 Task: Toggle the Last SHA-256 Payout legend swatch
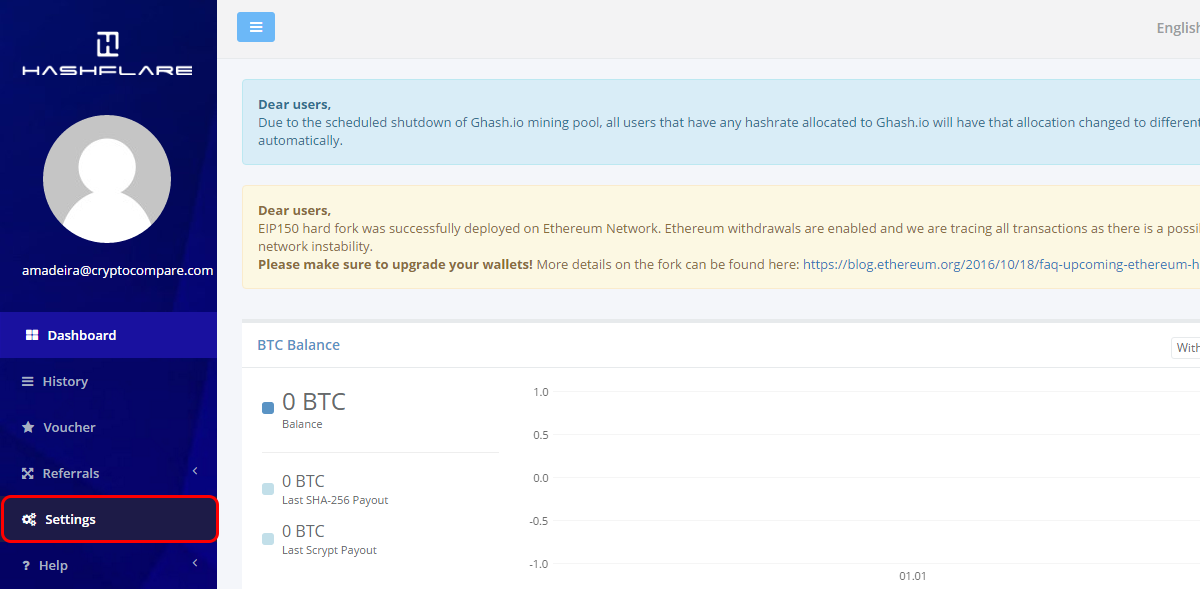[x=268, y=489]
